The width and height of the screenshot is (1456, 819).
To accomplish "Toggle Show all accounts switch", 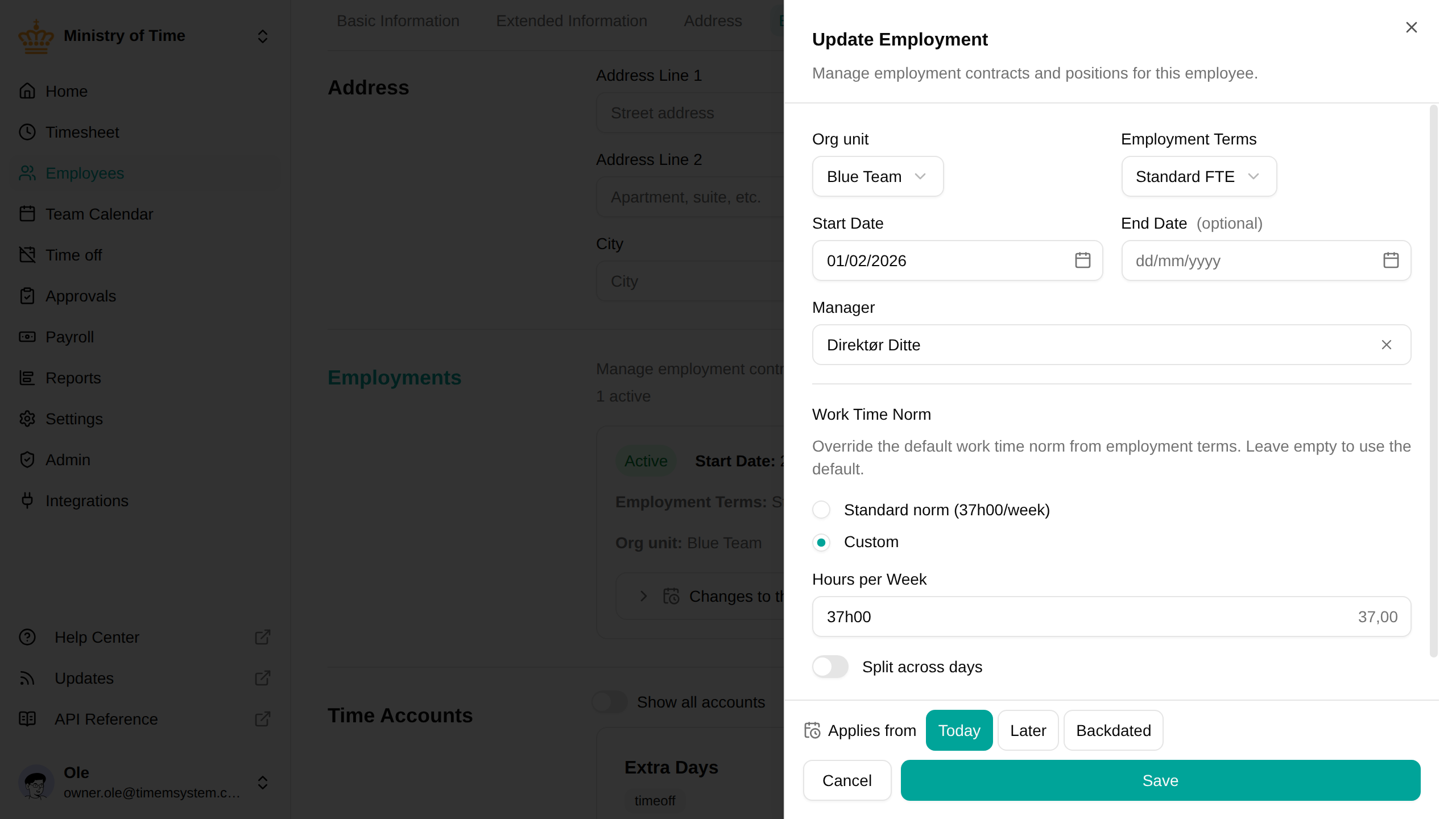I will coord(609,702).
